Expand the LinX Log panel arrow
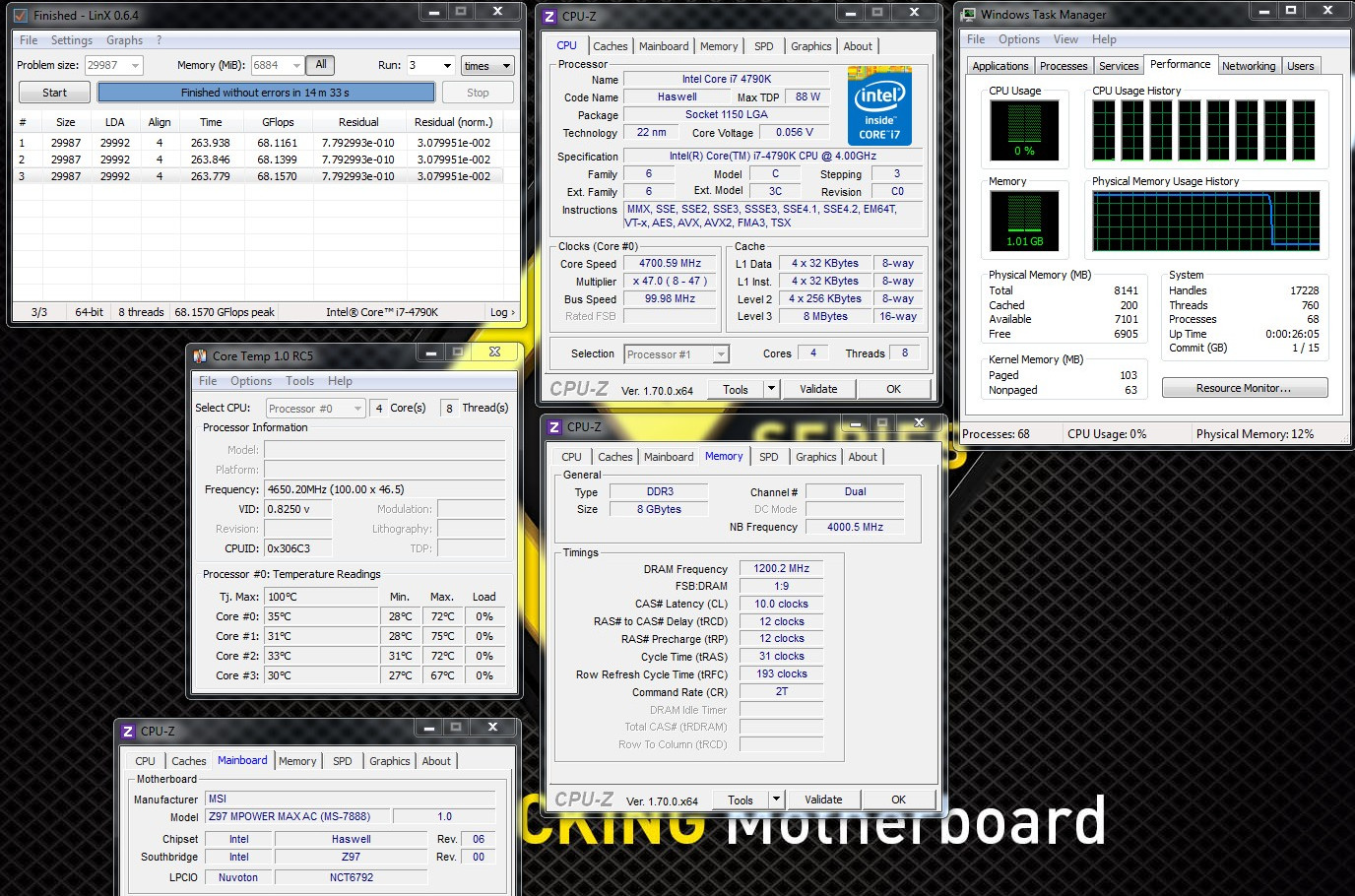Screen dimensions: 1355x896 point(502,312)
